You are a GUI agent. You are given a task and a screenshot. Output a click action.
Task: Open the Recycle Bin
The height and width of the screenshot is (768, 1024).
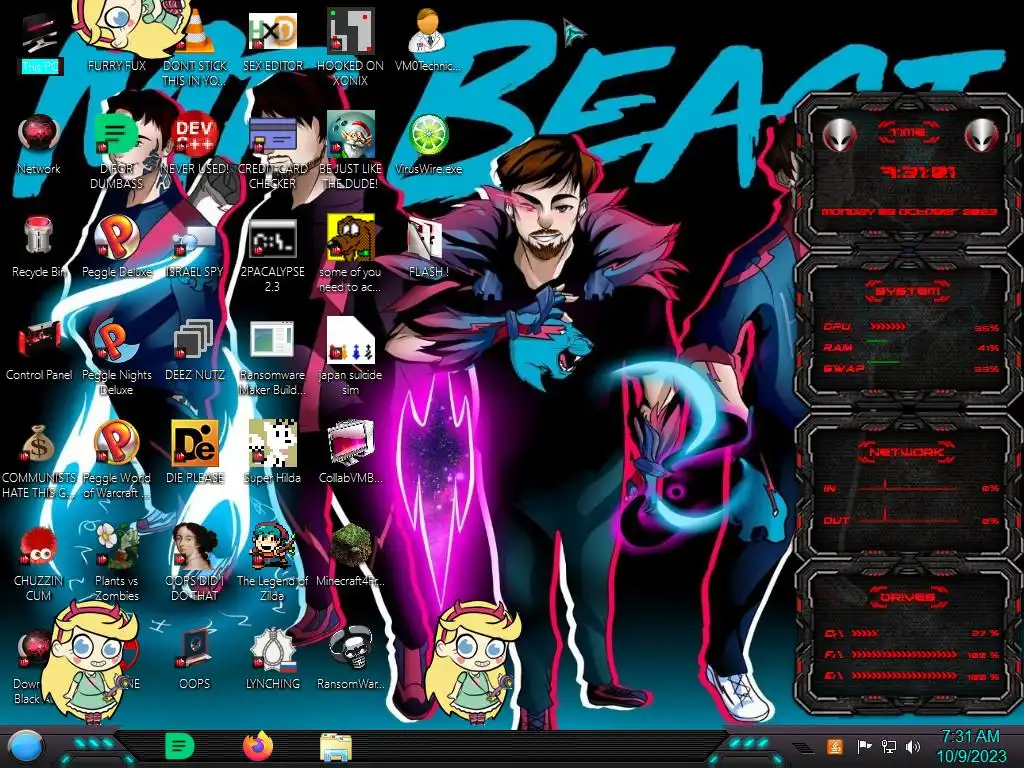[x=39, y=247]
